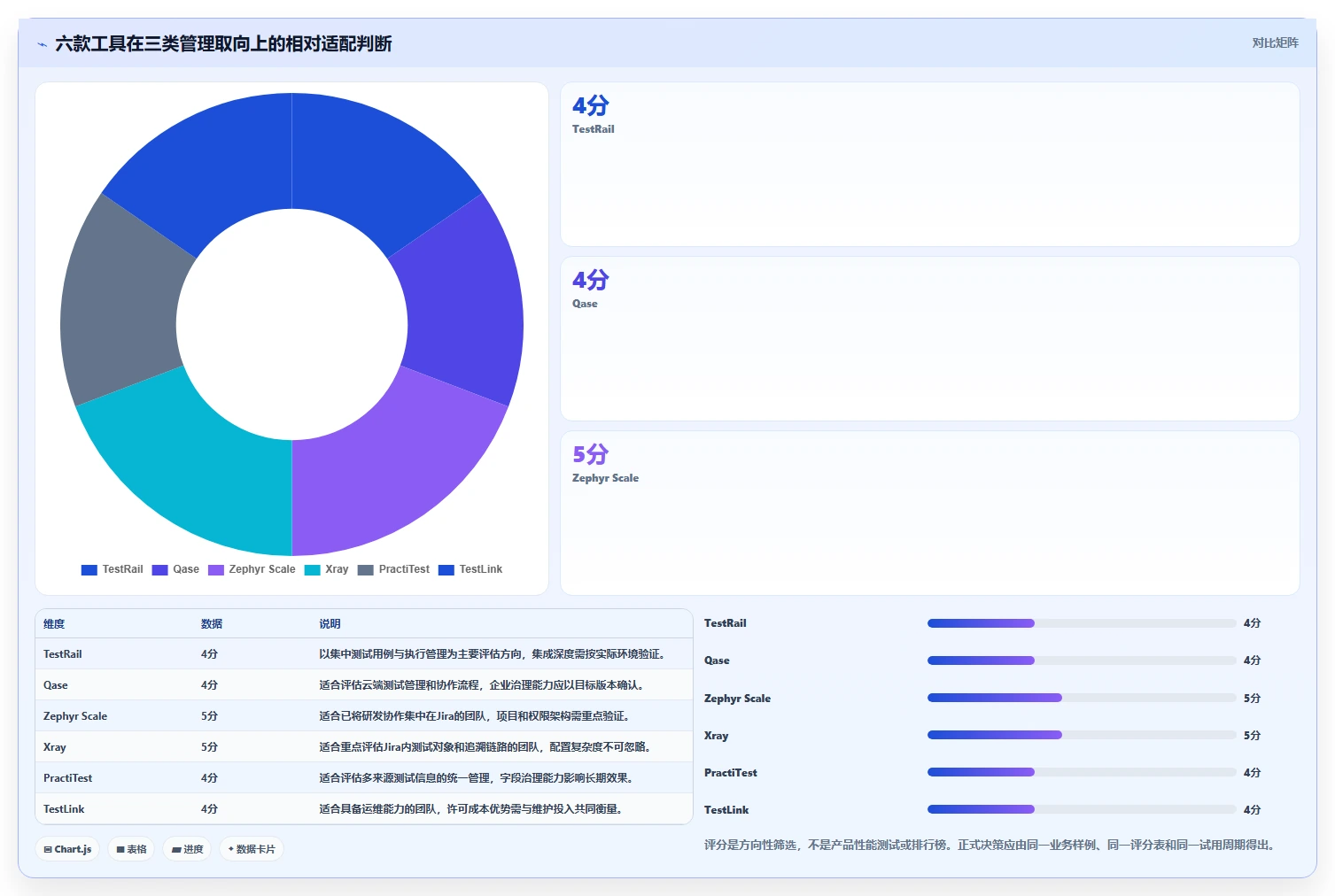Open the Qase 4分 score card

click(x=930, y=339)
